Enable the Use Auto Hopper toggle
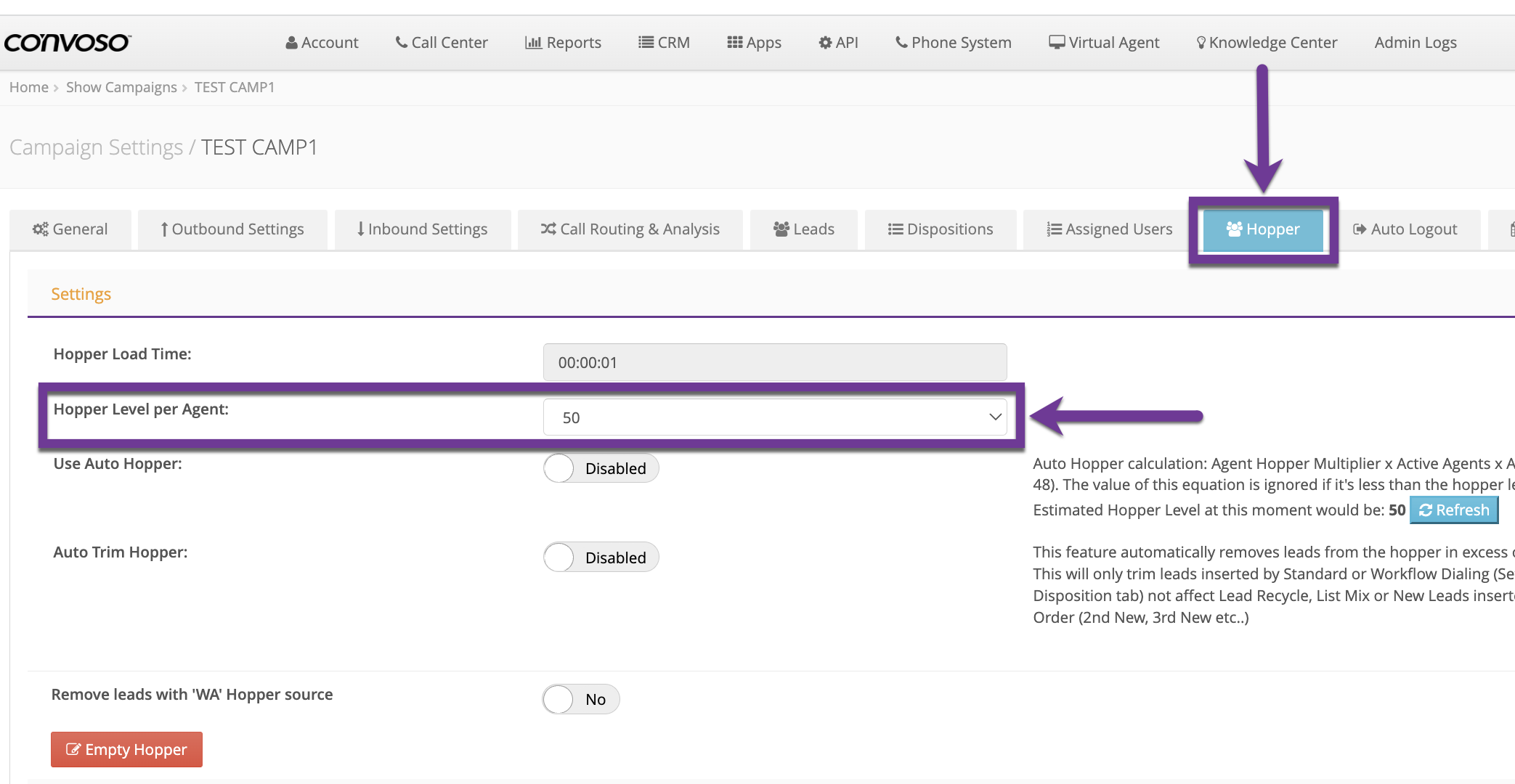 [x=601, y=468]
